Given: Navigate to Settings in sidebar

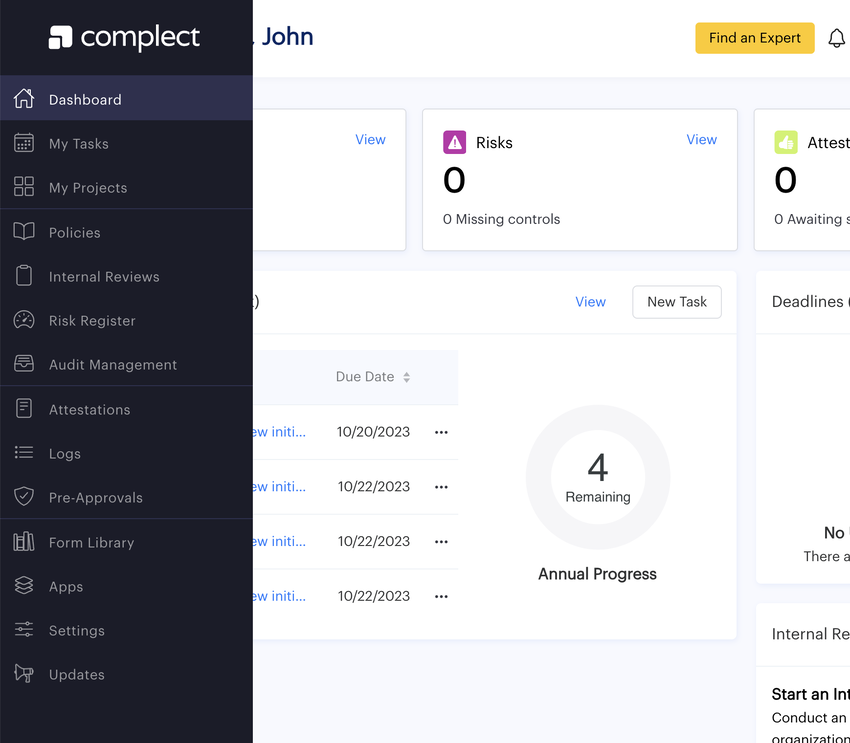Looking at the screenshot, I should (76, 631).
